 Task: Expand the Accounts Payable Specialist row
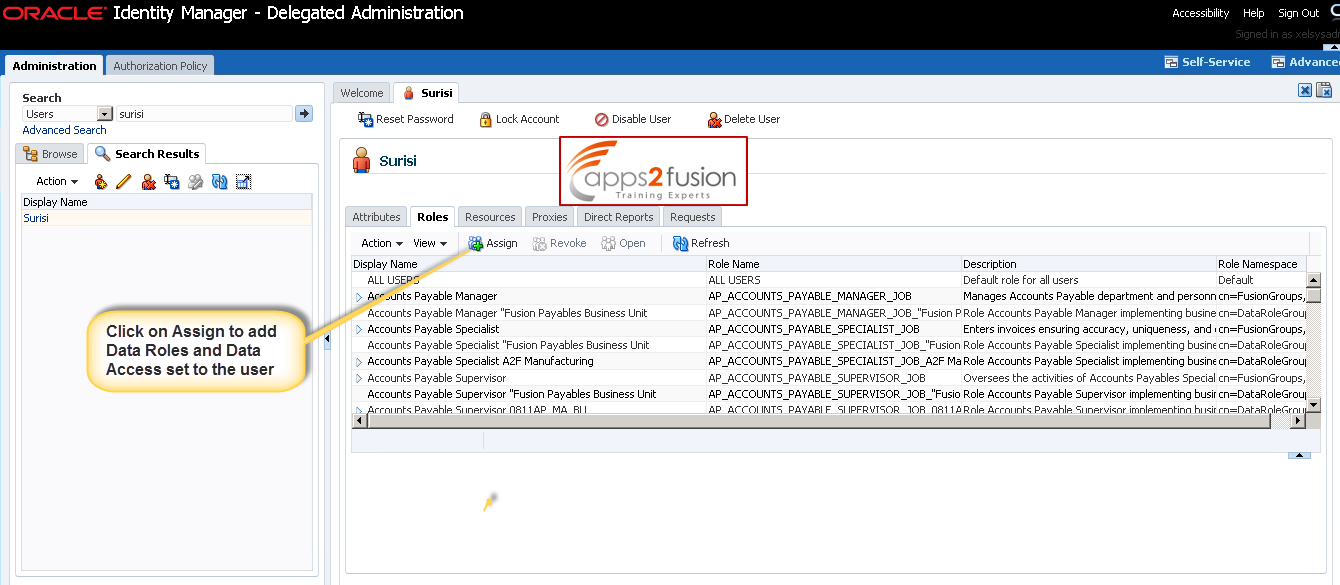(360, 329)
